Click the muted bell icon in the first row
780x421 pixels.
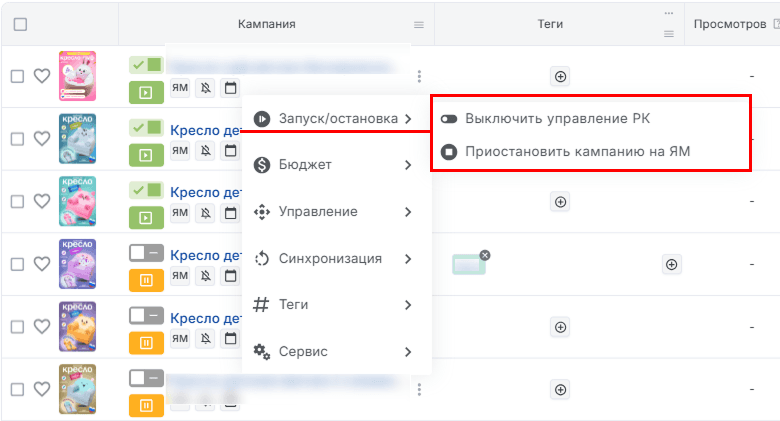click(205, 88)
